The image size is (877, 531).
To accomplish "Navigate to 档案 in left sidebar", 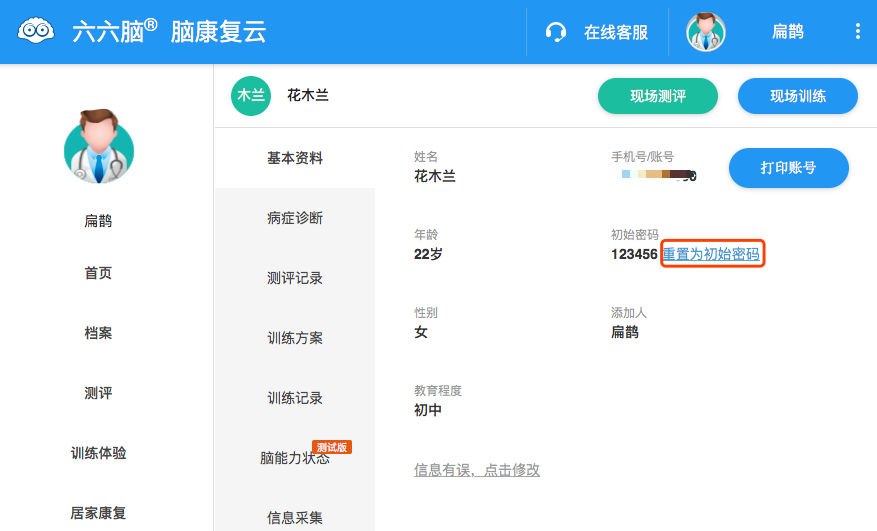I will point(98,333).
